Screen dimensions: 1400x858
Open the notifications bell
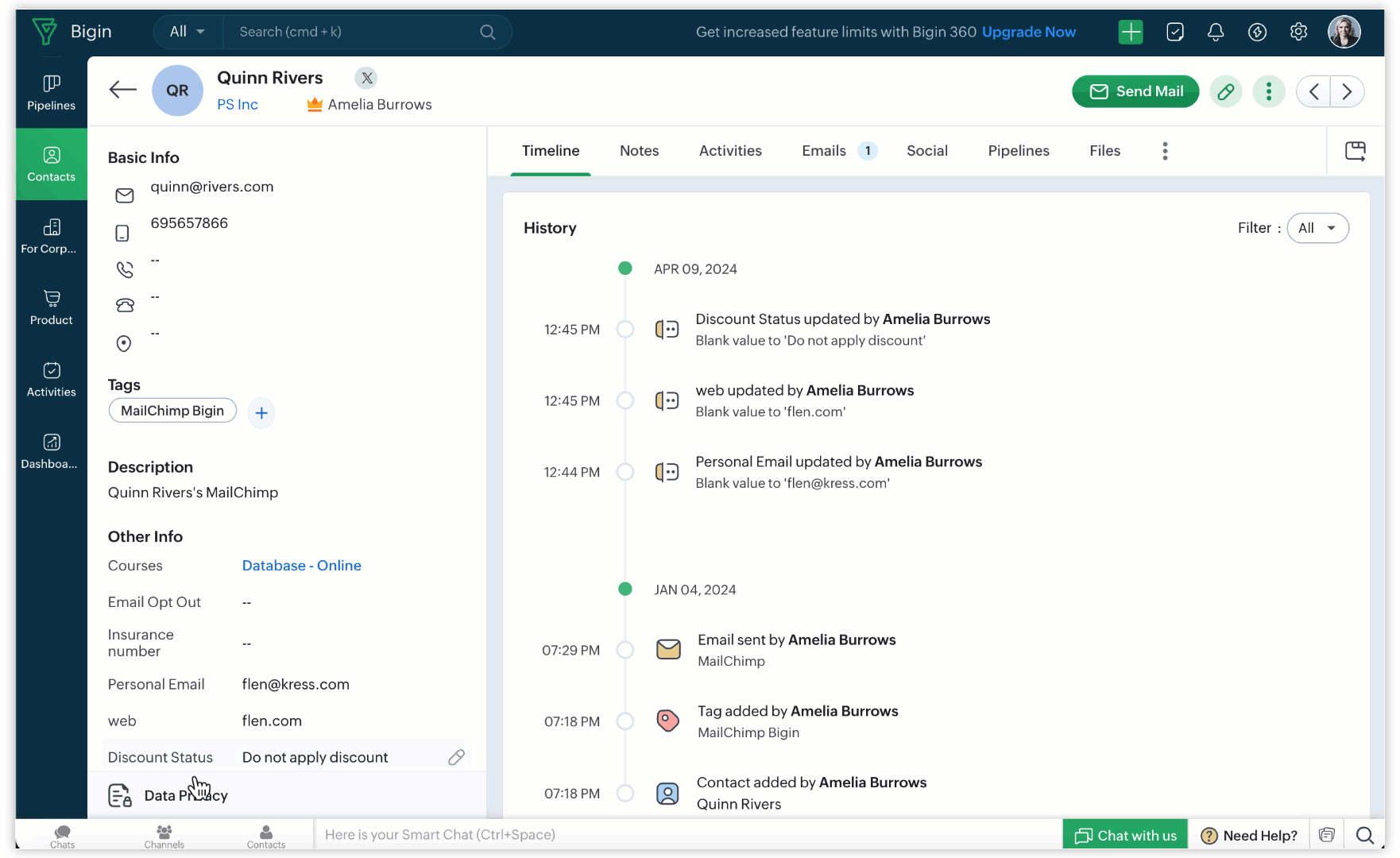(x=1215, y=32)
